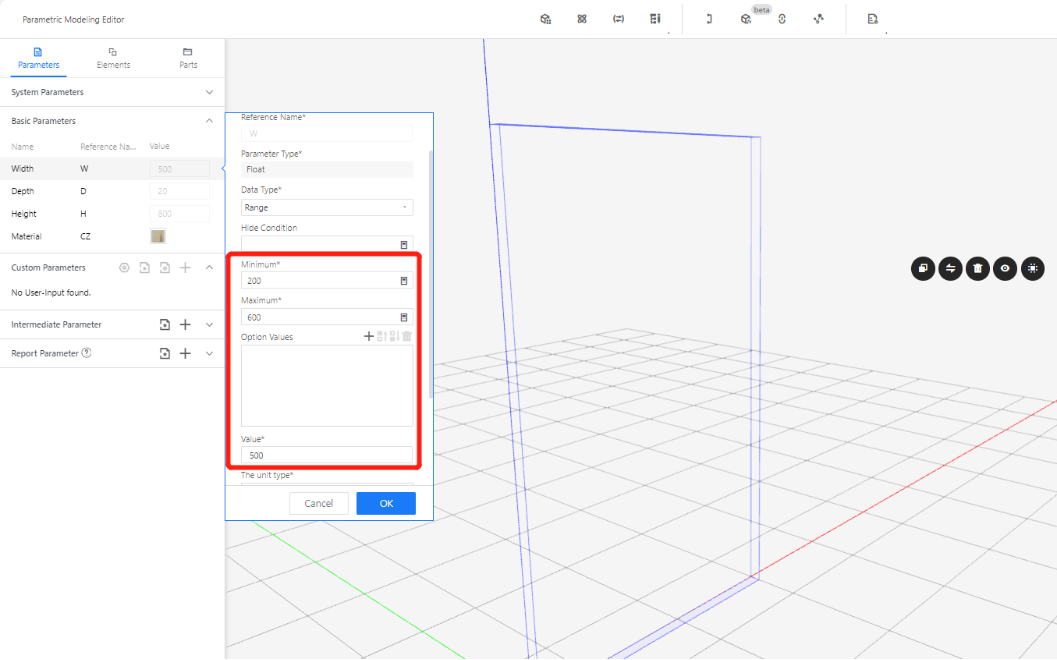1057x660 pixels.
Task: Click the formula icon in Minimum field
Action: [x=404, y=281]
